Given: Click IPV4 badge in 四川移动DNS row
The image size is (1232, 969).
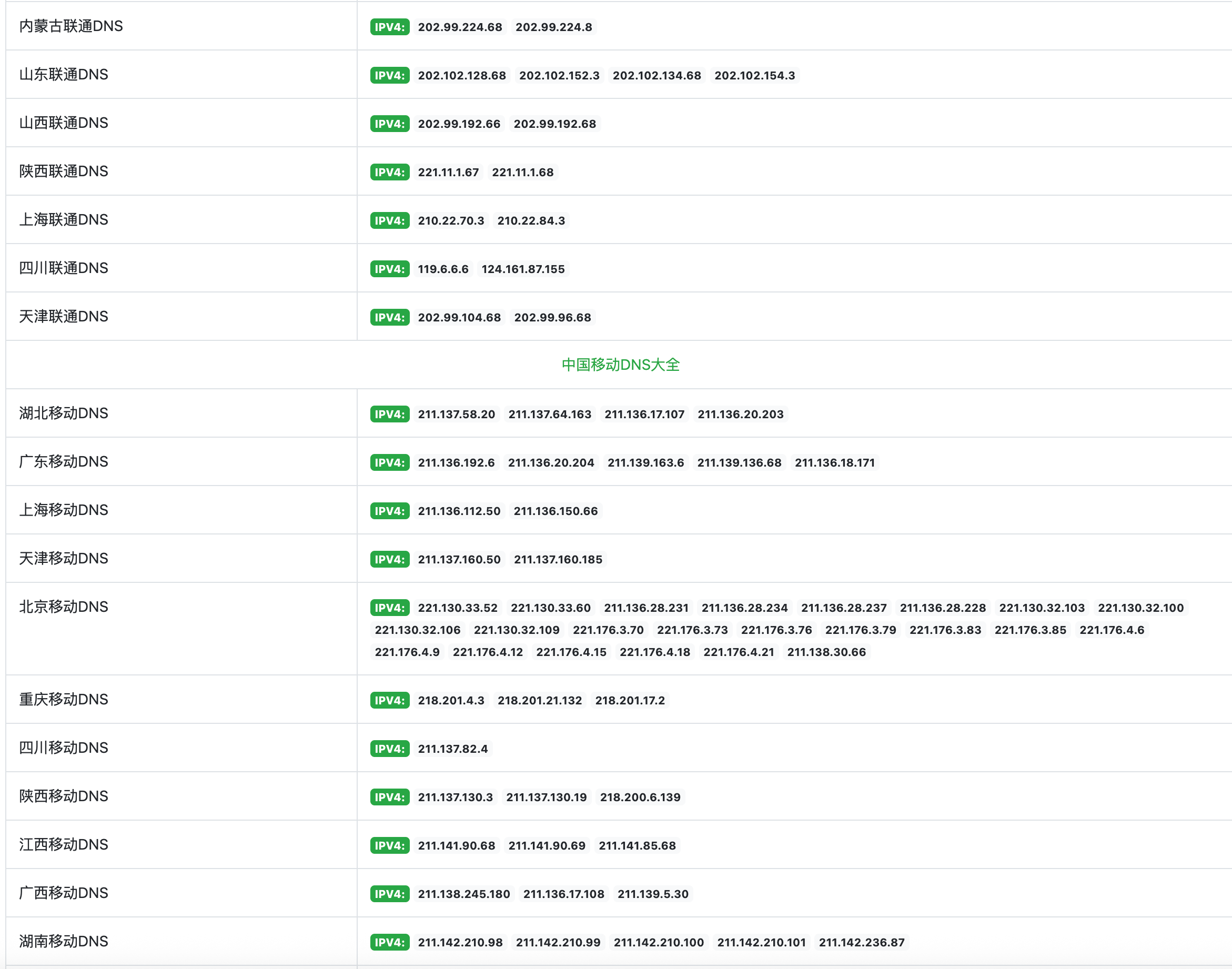Looking at the screenshot, I should [x=390, y=749].
